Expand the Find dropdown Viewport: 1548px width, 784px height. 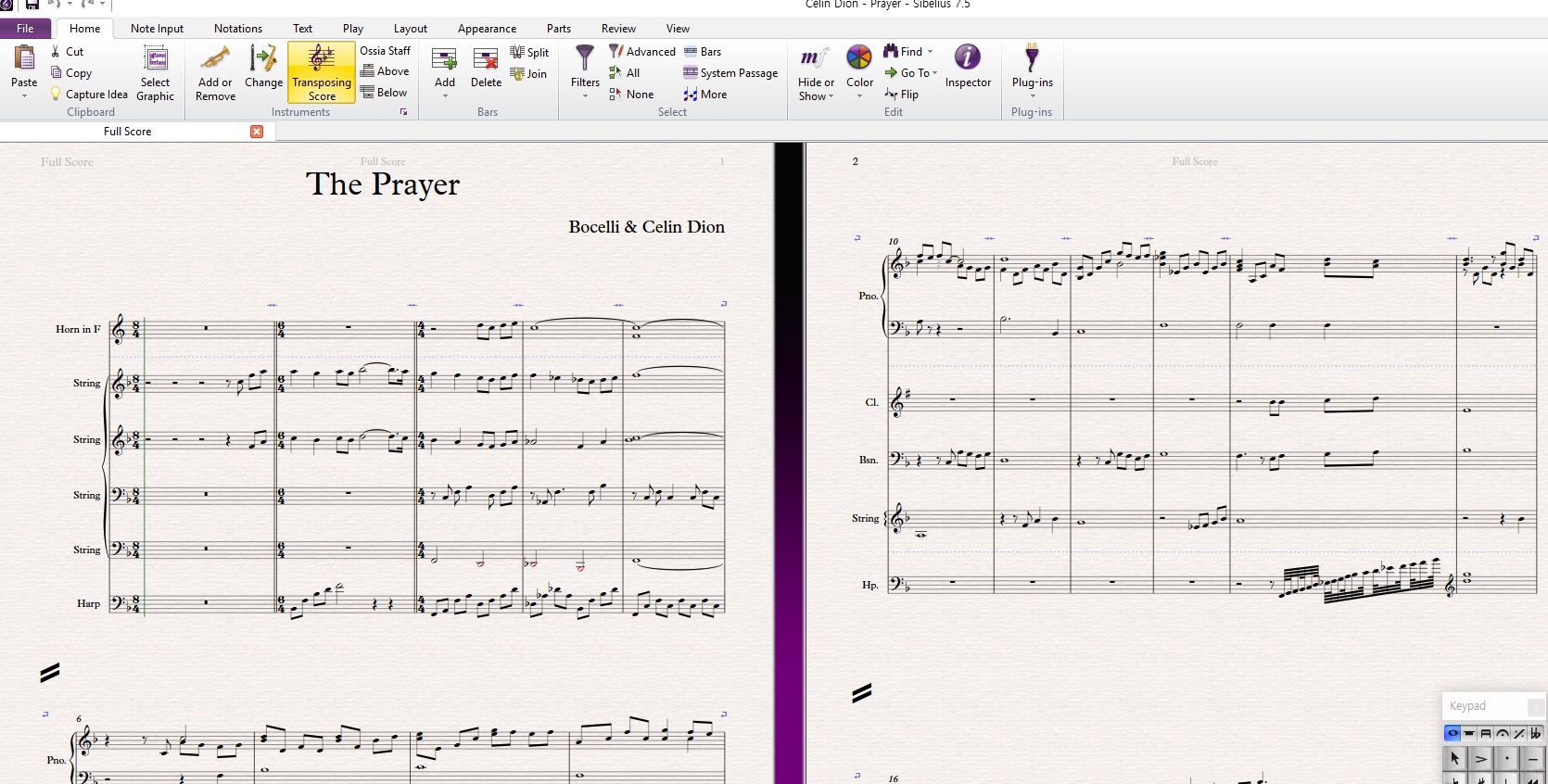coord(931,52)
